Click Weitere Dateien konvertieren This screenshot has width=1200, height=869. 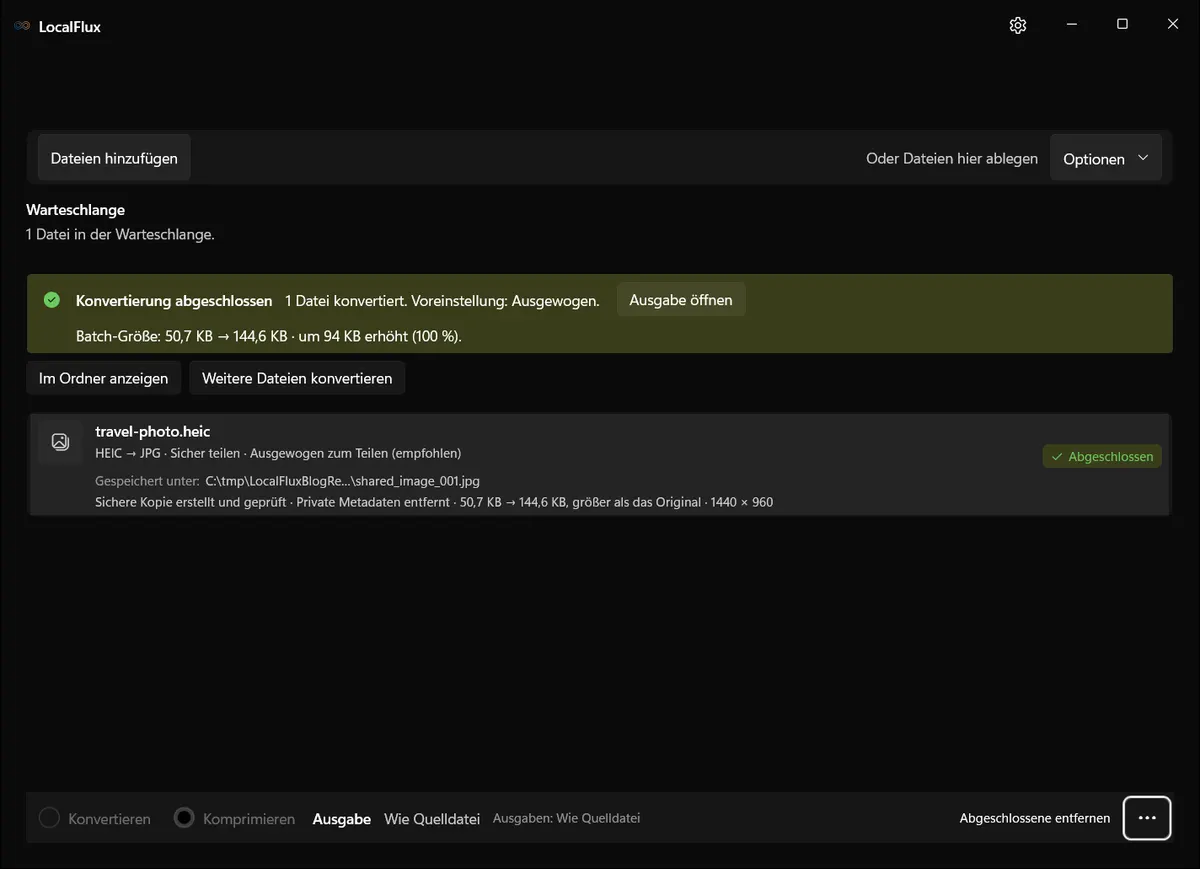point(297,378)
